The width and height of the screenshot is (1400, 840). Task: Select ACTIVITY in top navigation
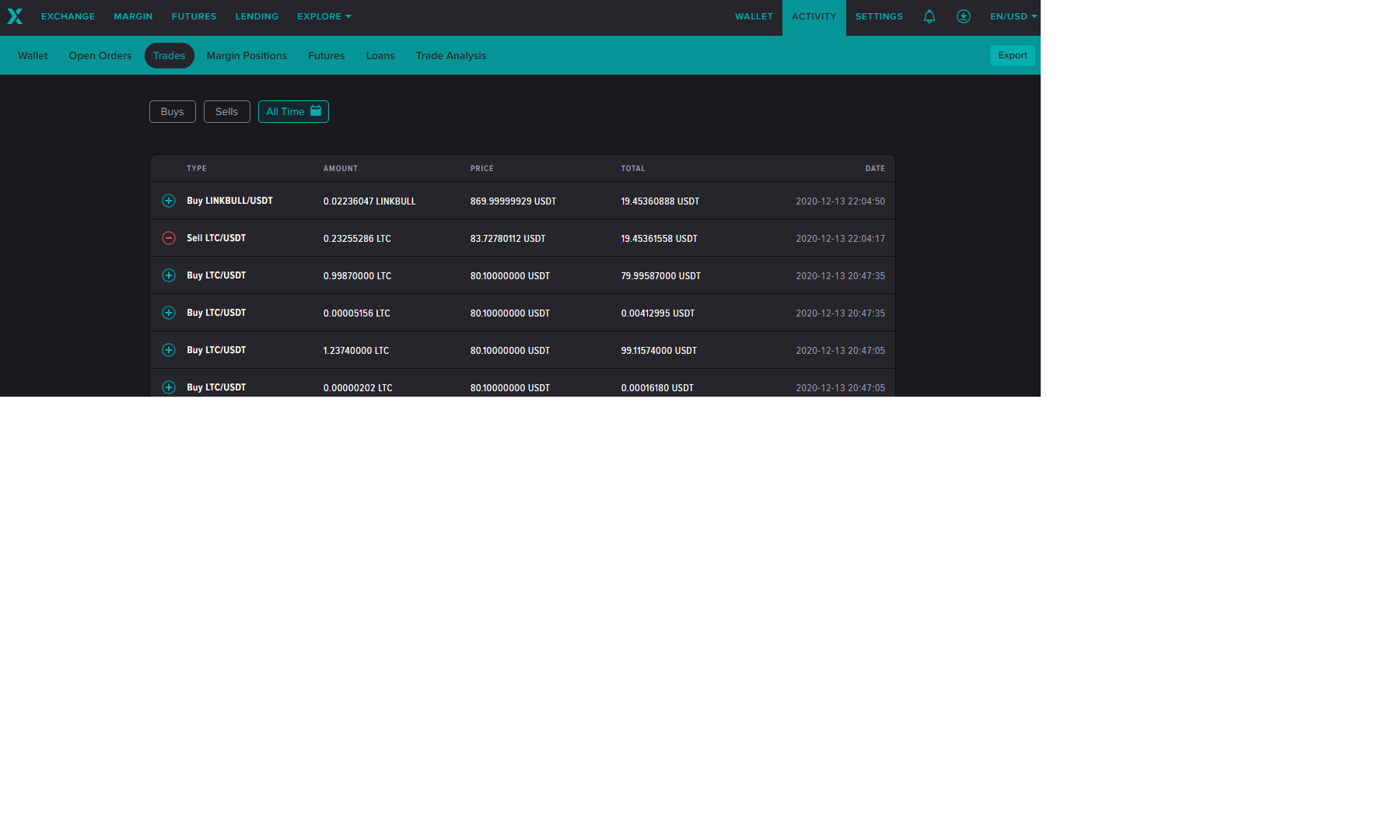pos(814,17)
